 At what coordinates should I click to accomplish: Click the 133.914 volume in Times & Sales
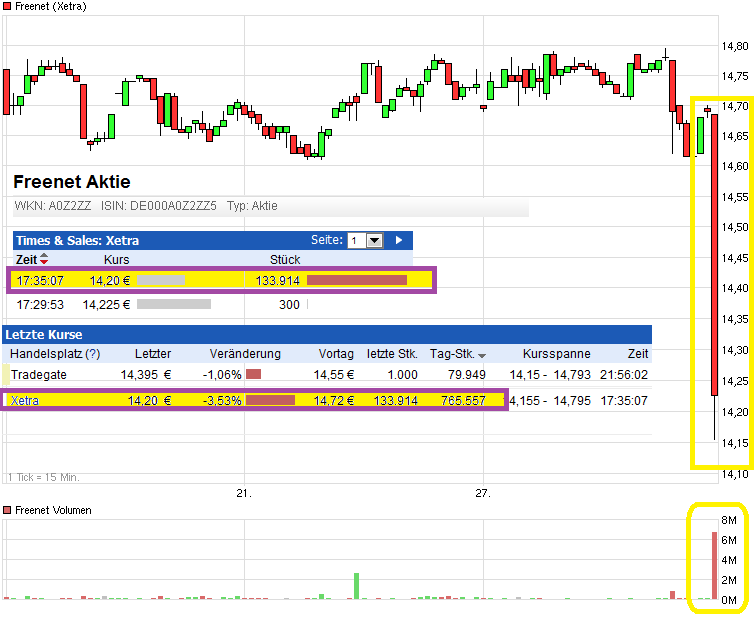pyautogui.click(x=277, y=280)
